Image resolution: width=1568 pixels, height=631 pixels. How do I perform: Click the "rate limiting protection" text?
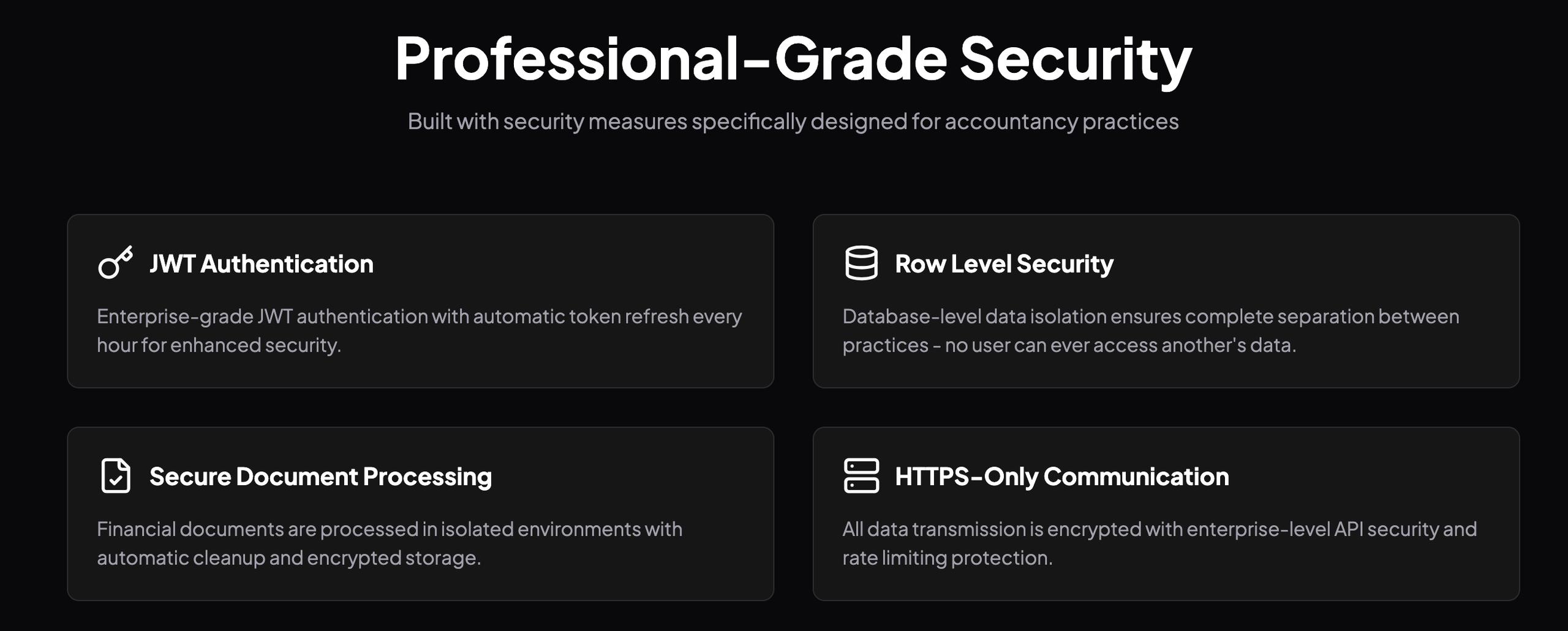[x=947, y=558]
